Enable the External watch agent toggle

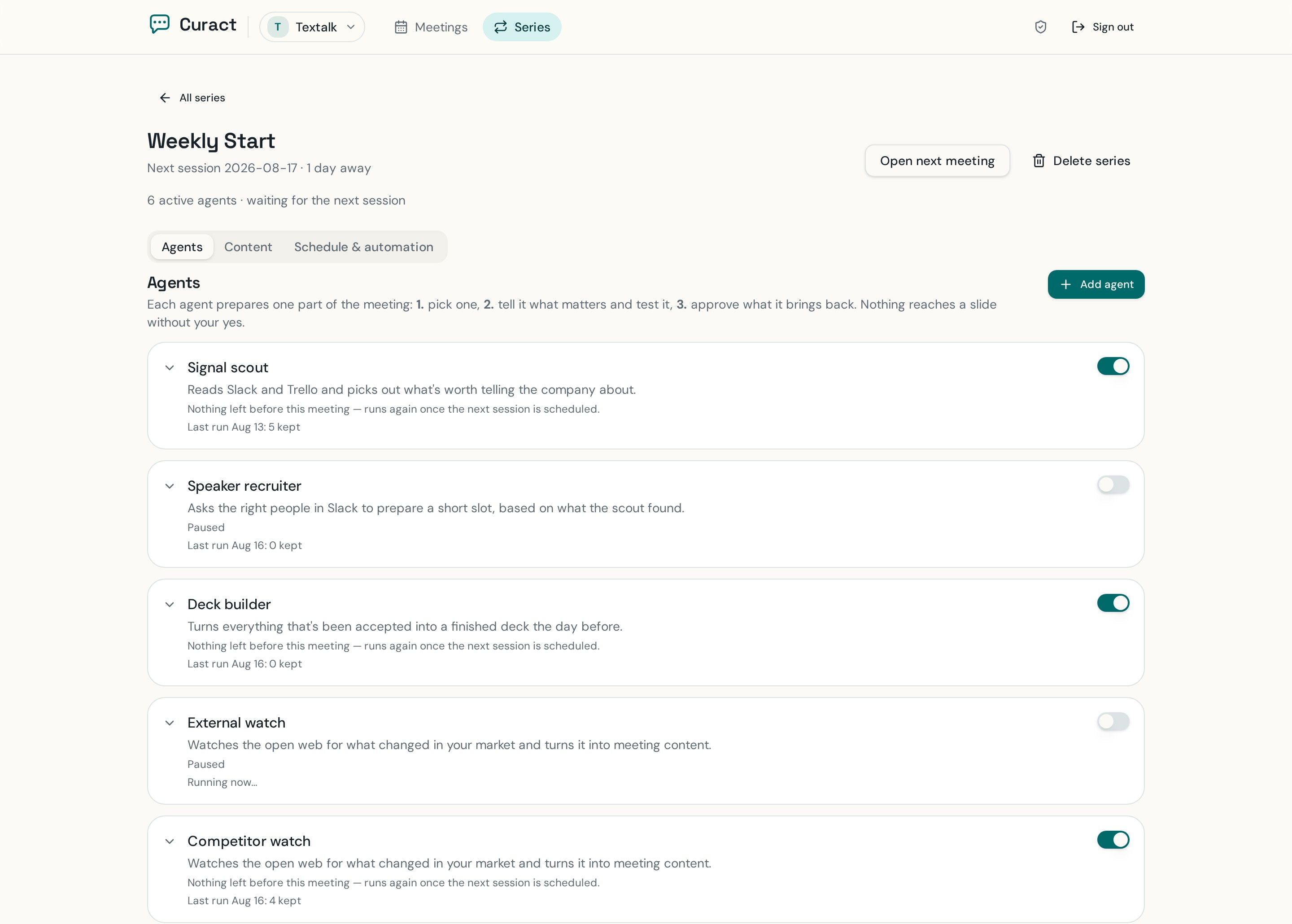point(1113,721)
